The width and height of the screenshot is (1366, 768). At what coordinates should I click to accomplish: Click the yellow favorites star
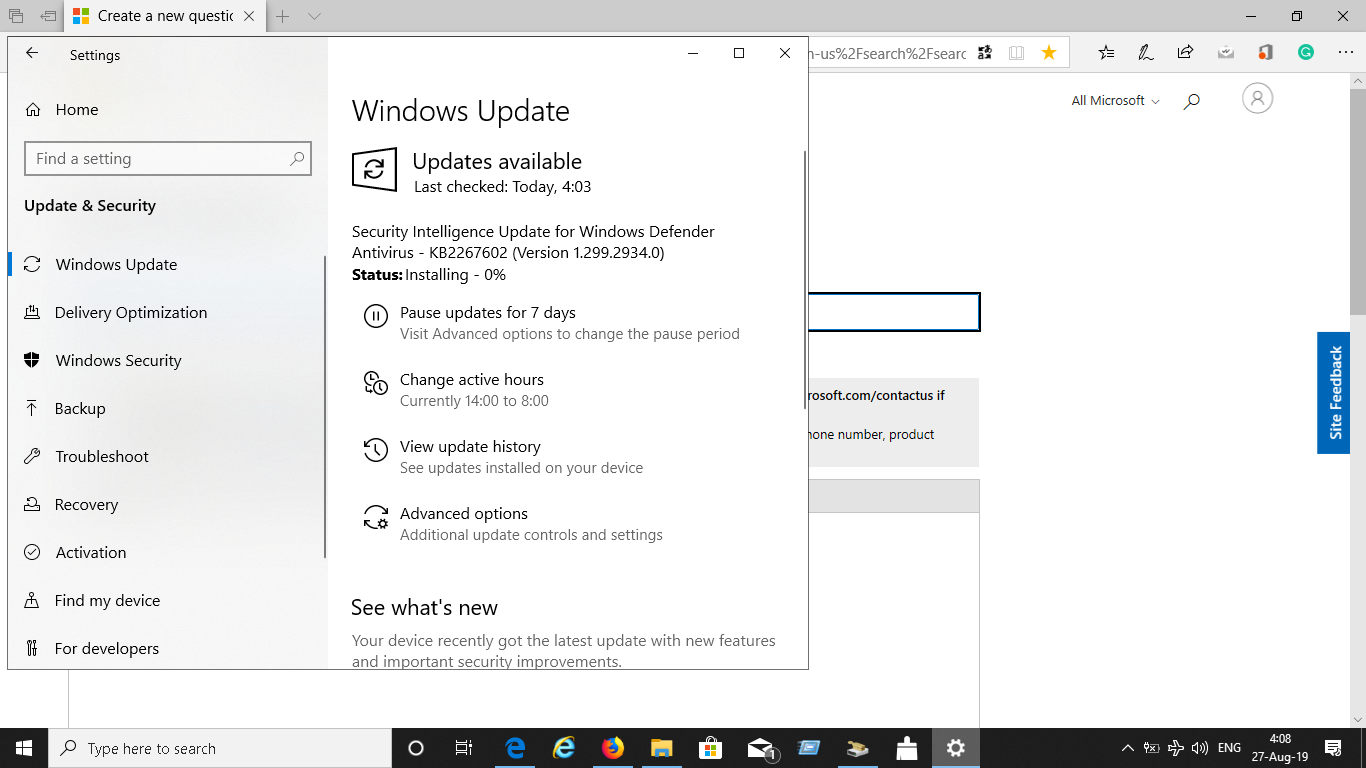tap(1049, 53)
